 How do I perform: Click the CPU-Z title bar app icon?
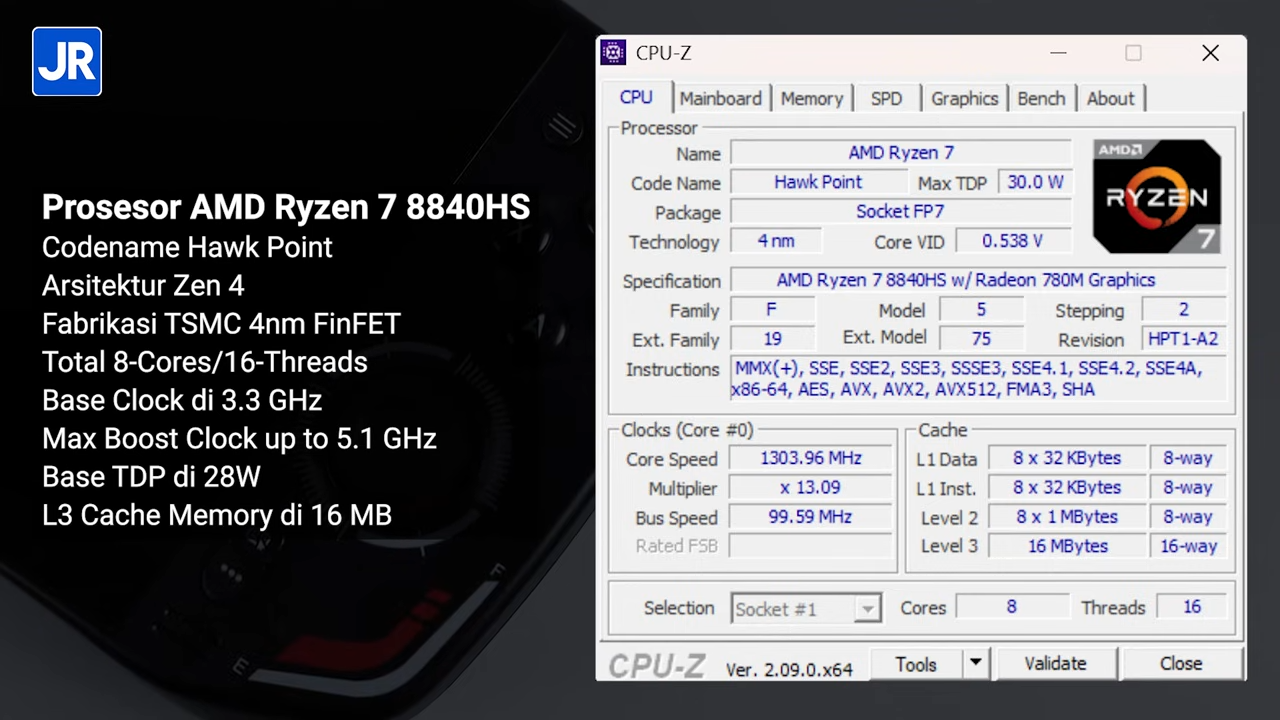[613, 53]
